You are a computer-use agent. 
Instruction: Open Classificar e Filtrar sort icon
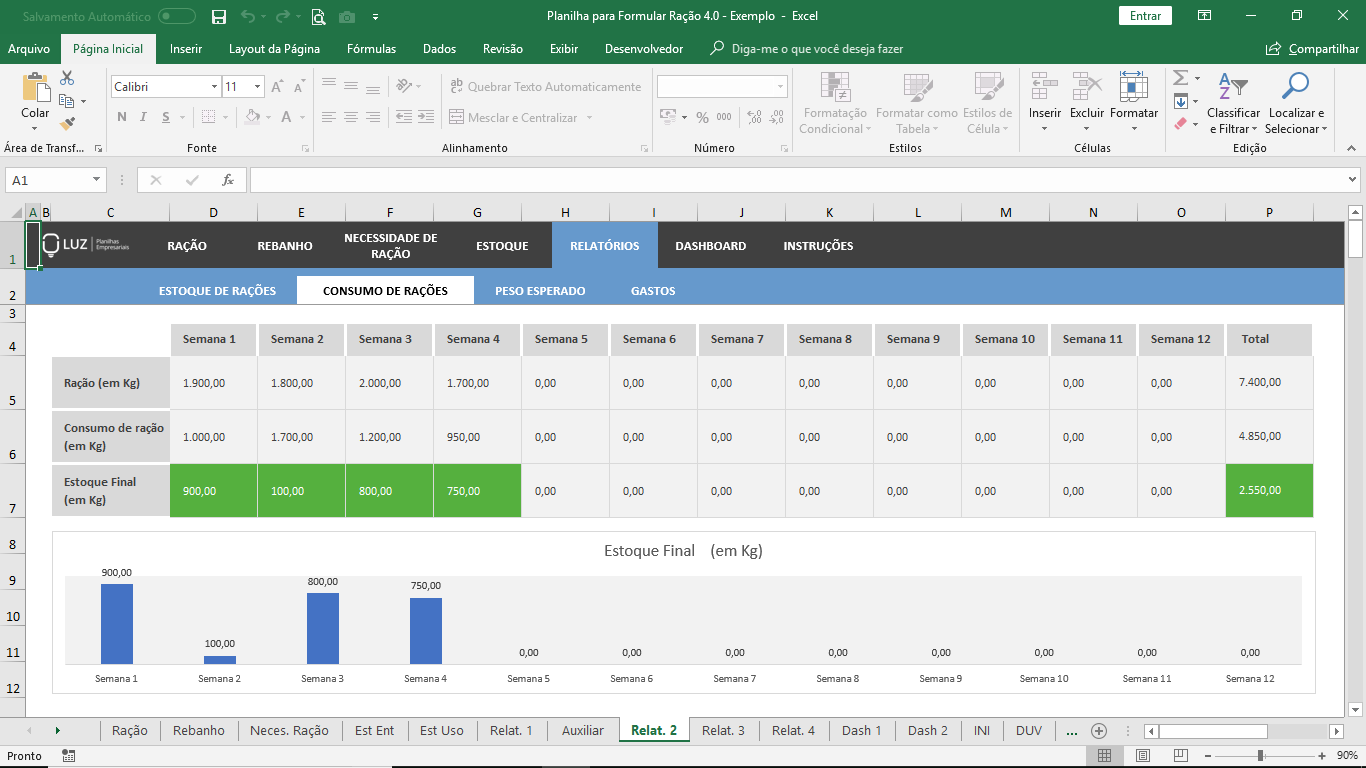tap(1233, 87)
